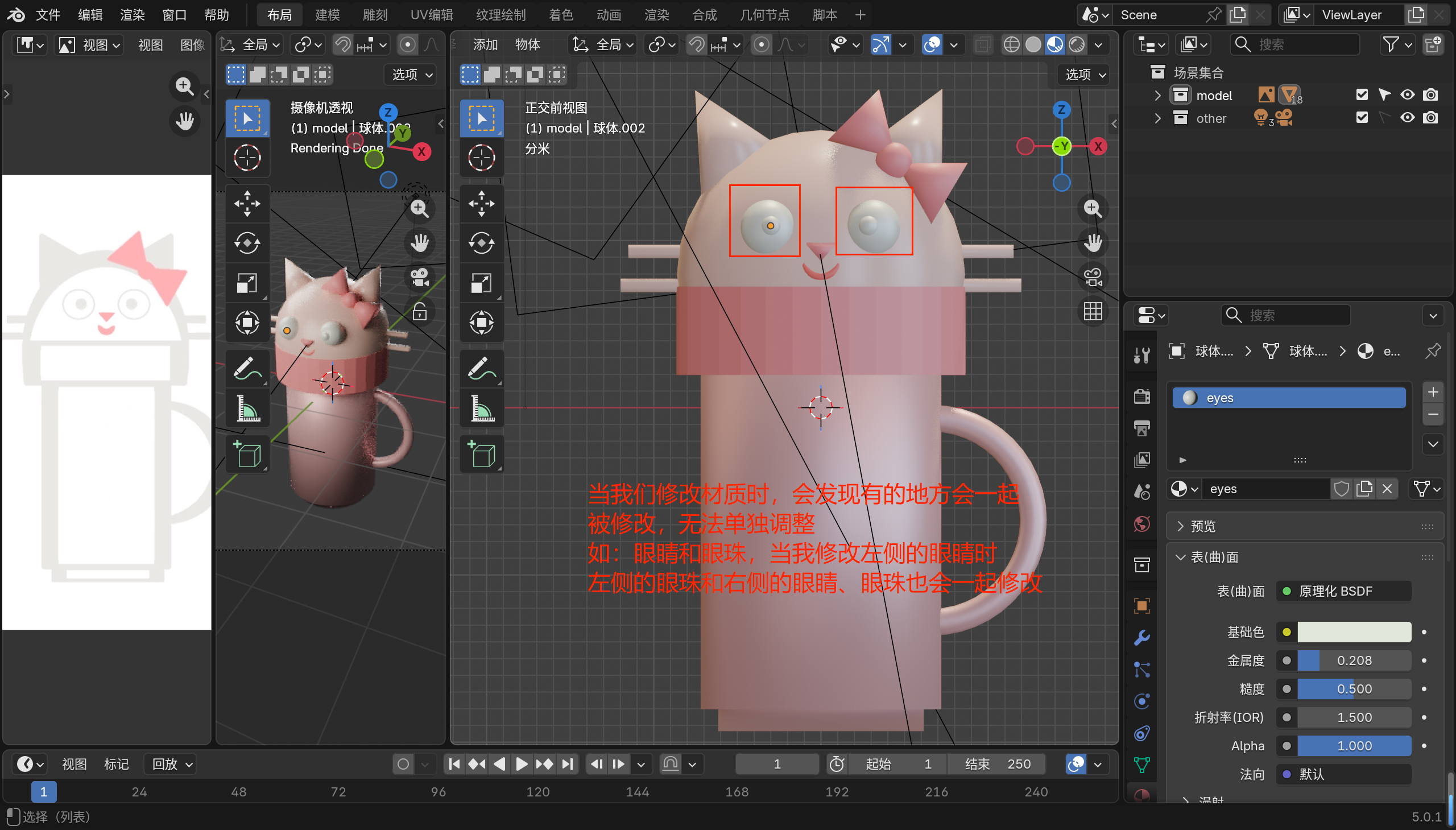
Task: Open Modifiers wrench properties tab
Action: point(1142,638)
